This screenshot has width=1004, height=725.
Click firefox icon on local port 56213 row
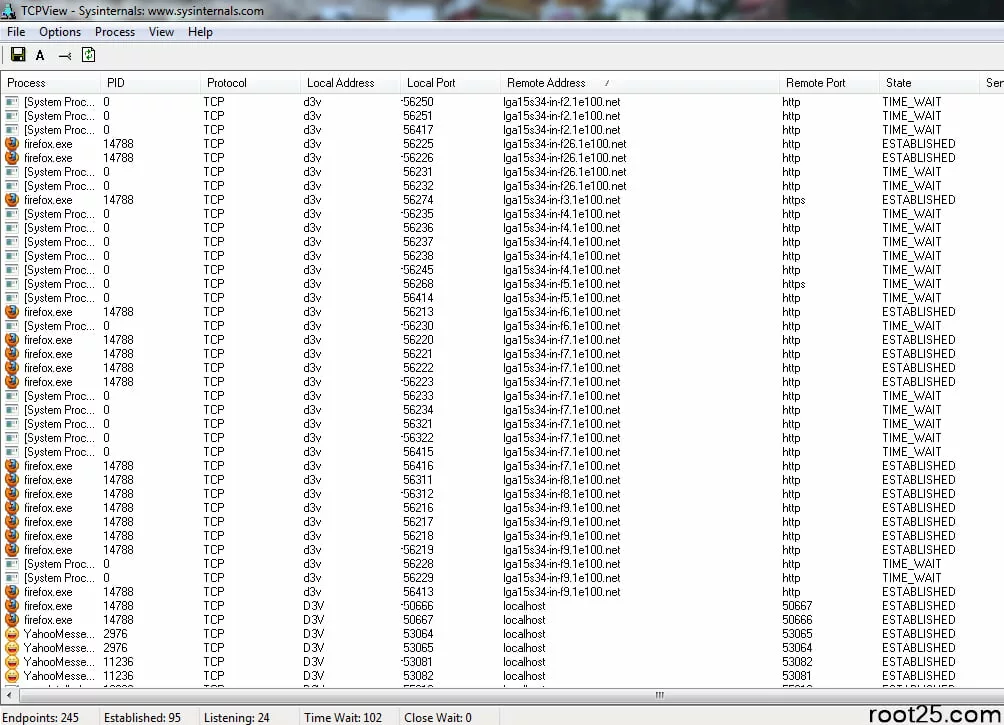[12, 312]
